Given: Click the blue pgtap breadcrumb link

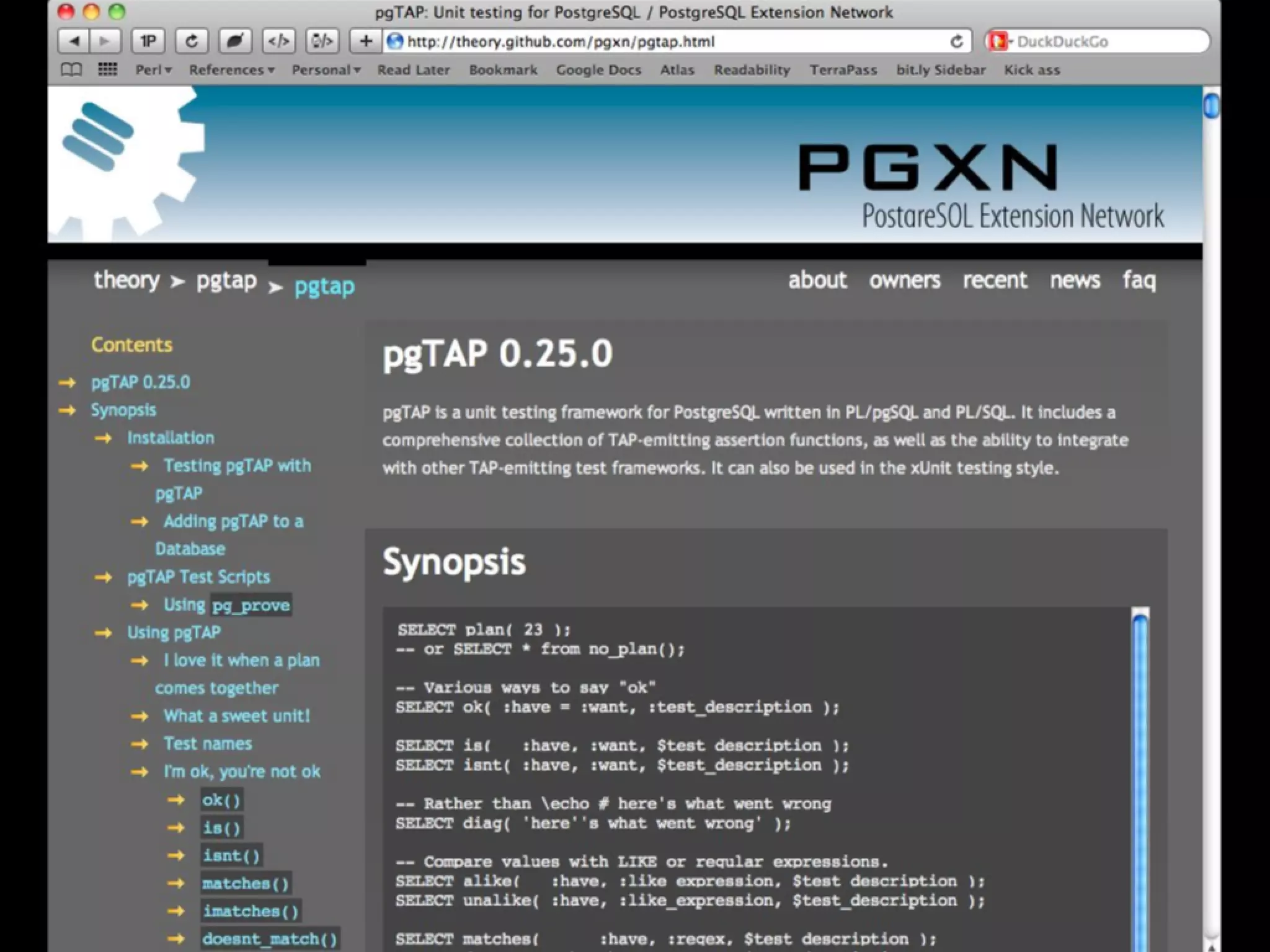Looking at the screenshot, I should (324, 286).
